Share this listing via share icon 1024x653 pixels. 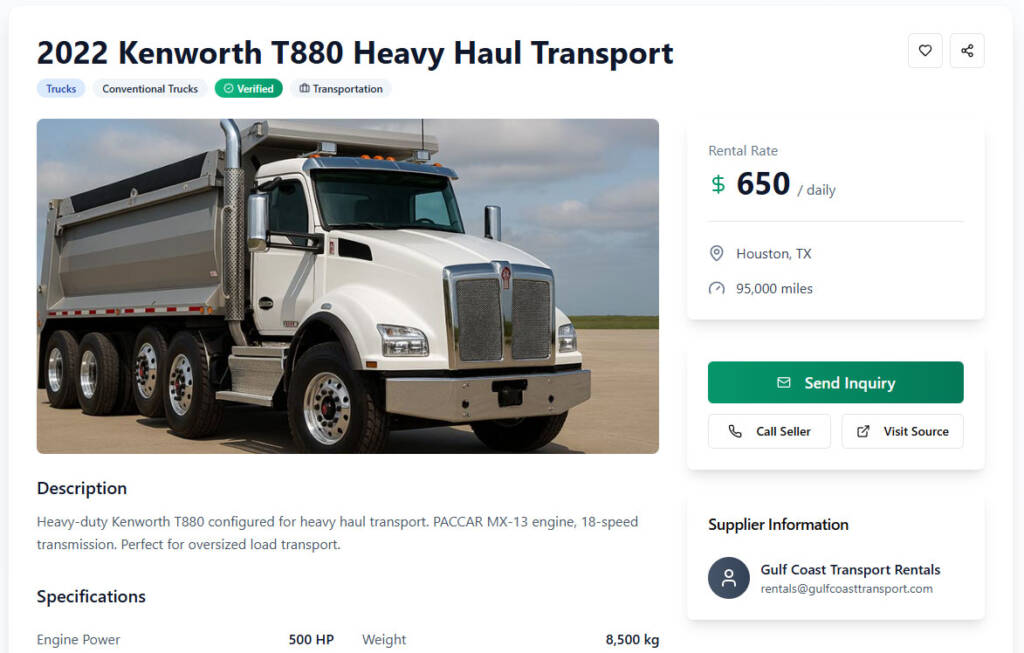point(967,50)
